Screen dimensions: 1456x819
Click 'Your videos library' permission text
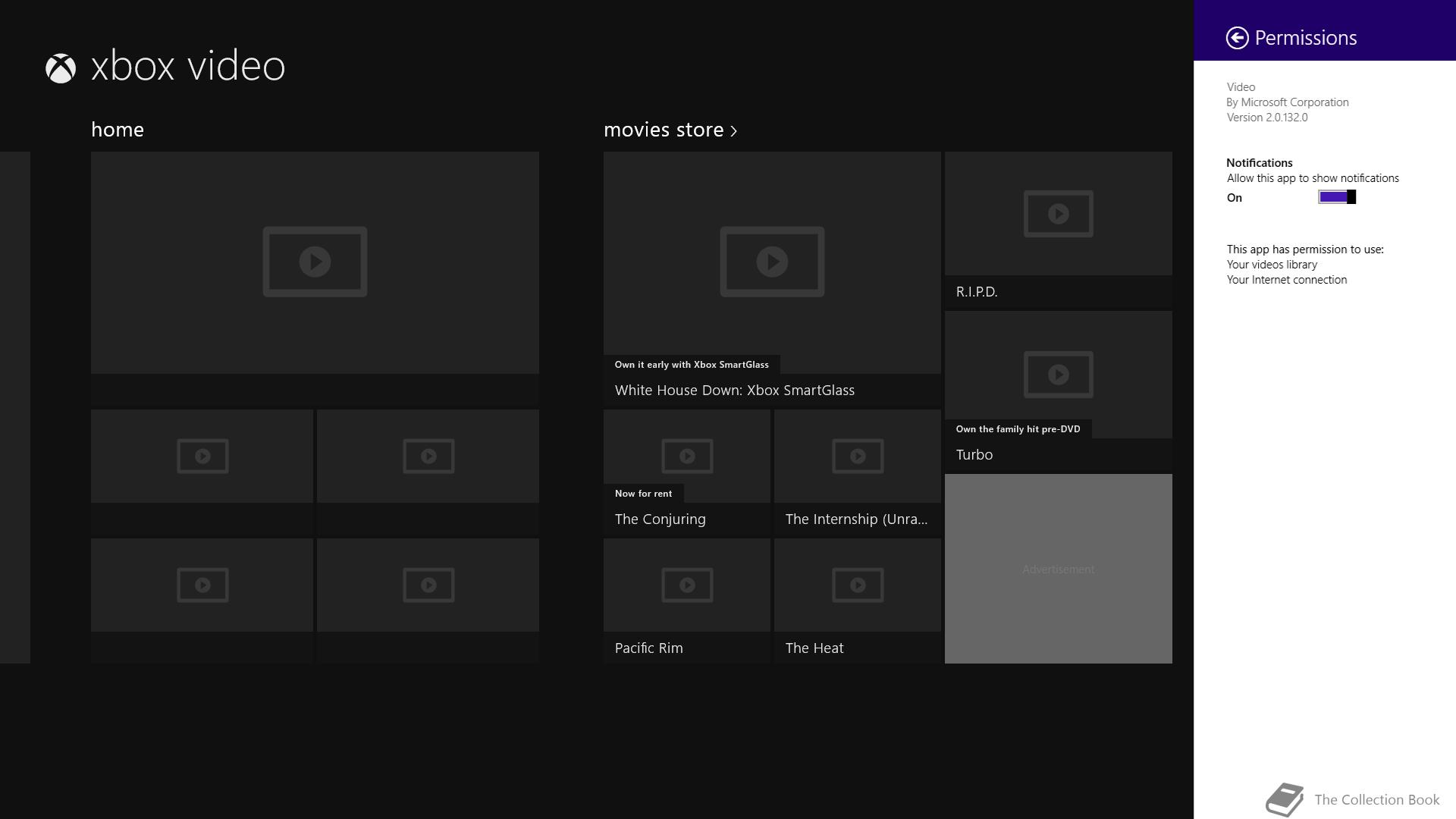coord(1272,265)
